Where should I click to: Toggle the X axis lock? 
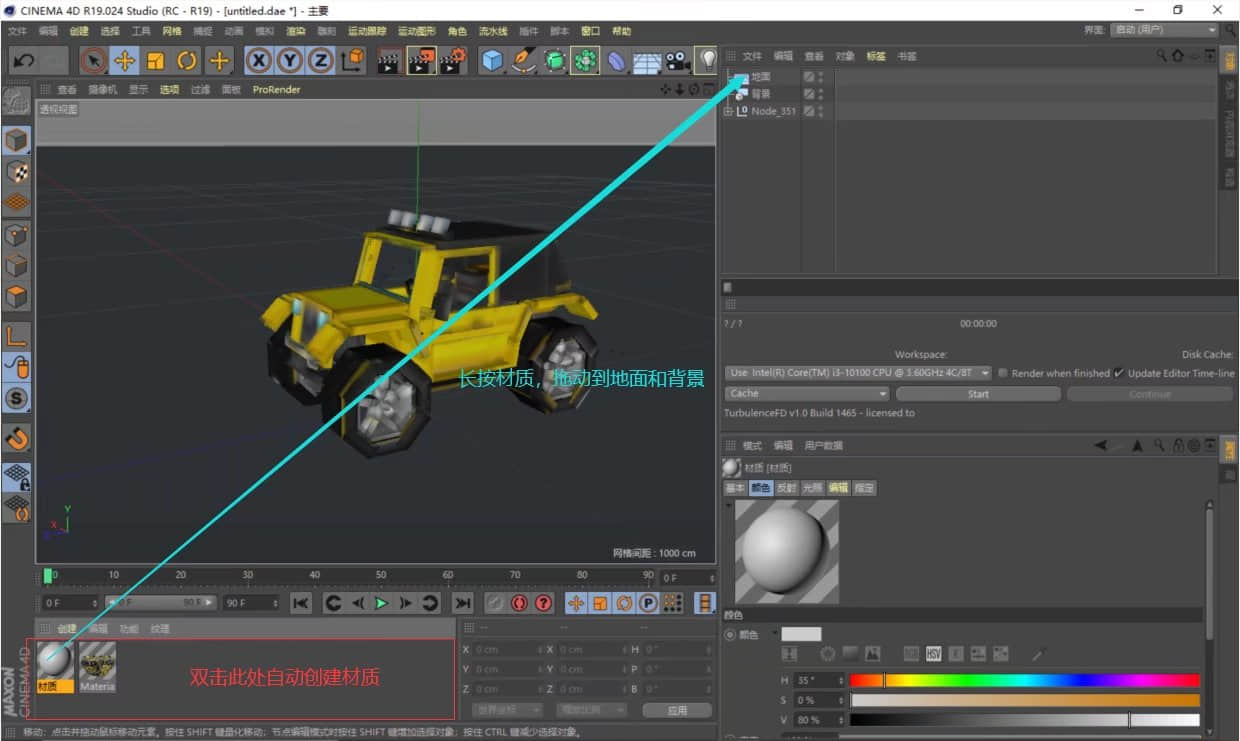coord(259,61)
